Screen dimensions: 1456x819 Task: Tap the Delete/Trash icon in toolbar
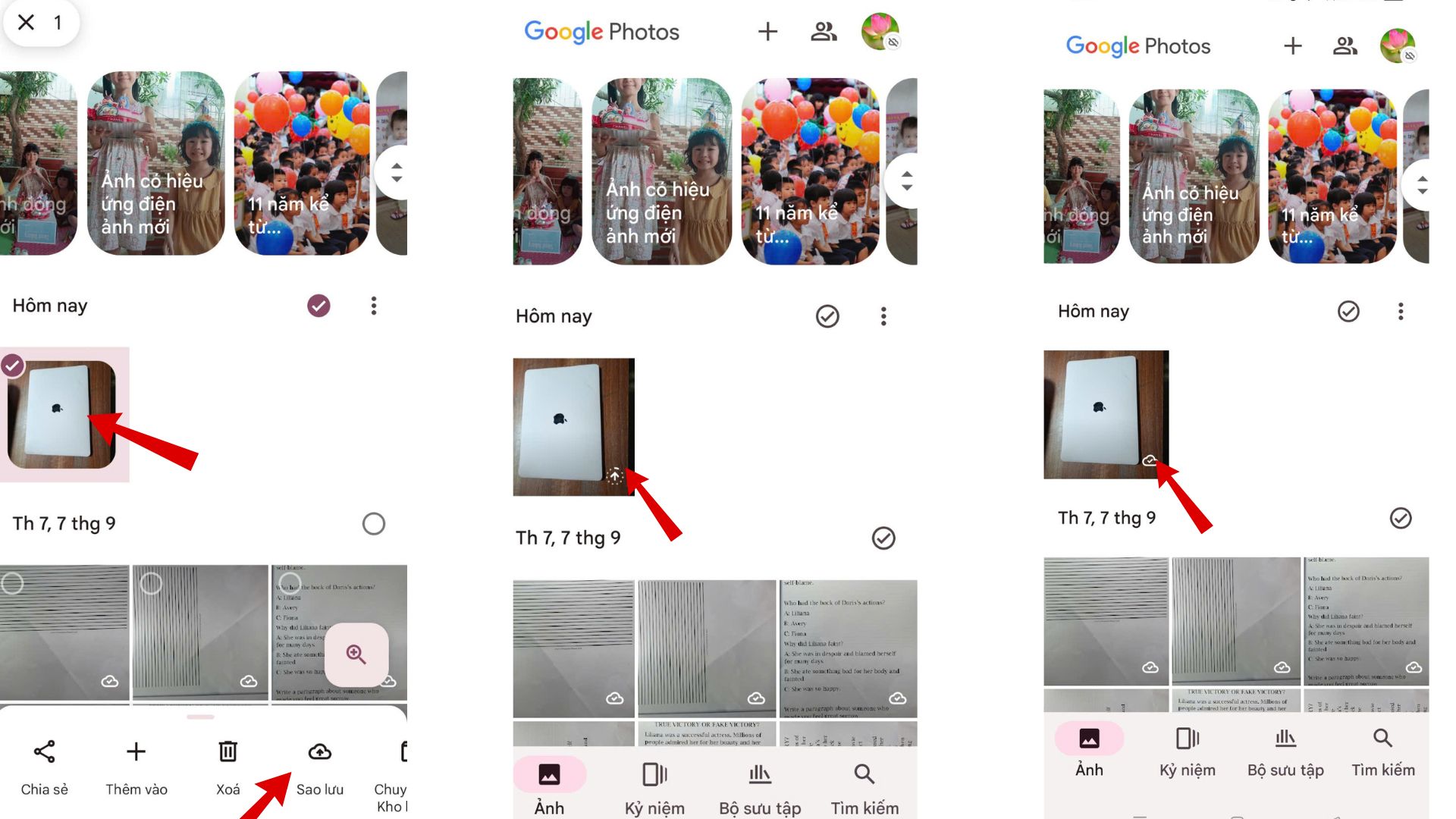[227, 752]
